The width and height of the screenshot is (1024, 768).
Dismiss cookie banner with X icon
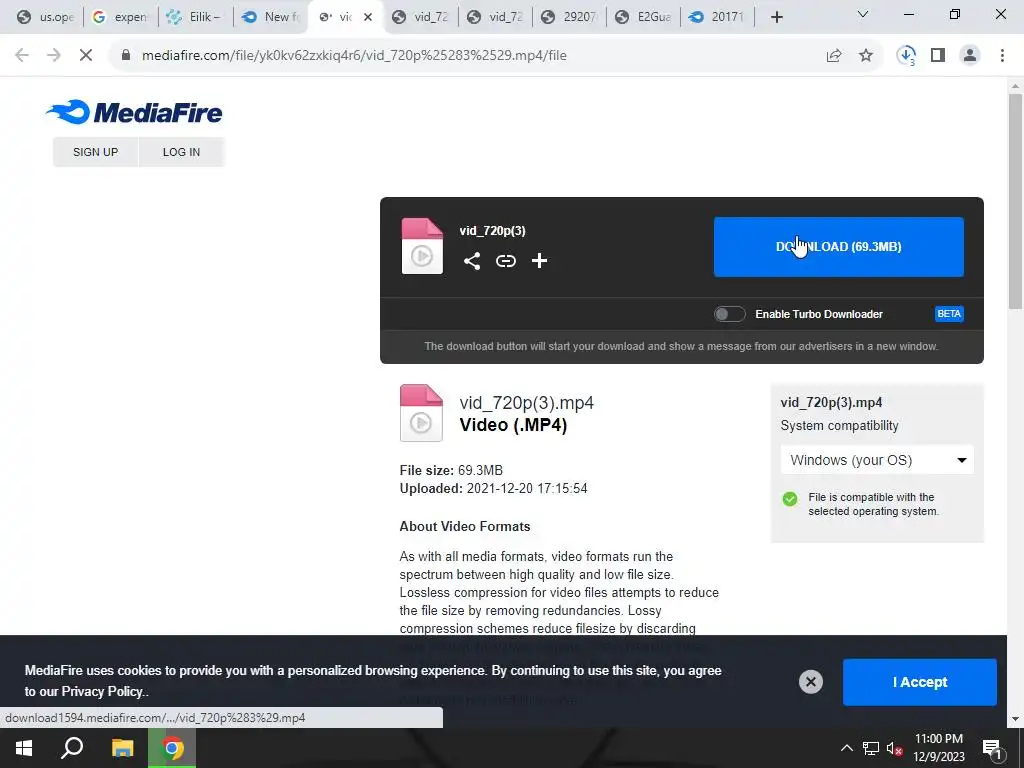click(810, 682)
